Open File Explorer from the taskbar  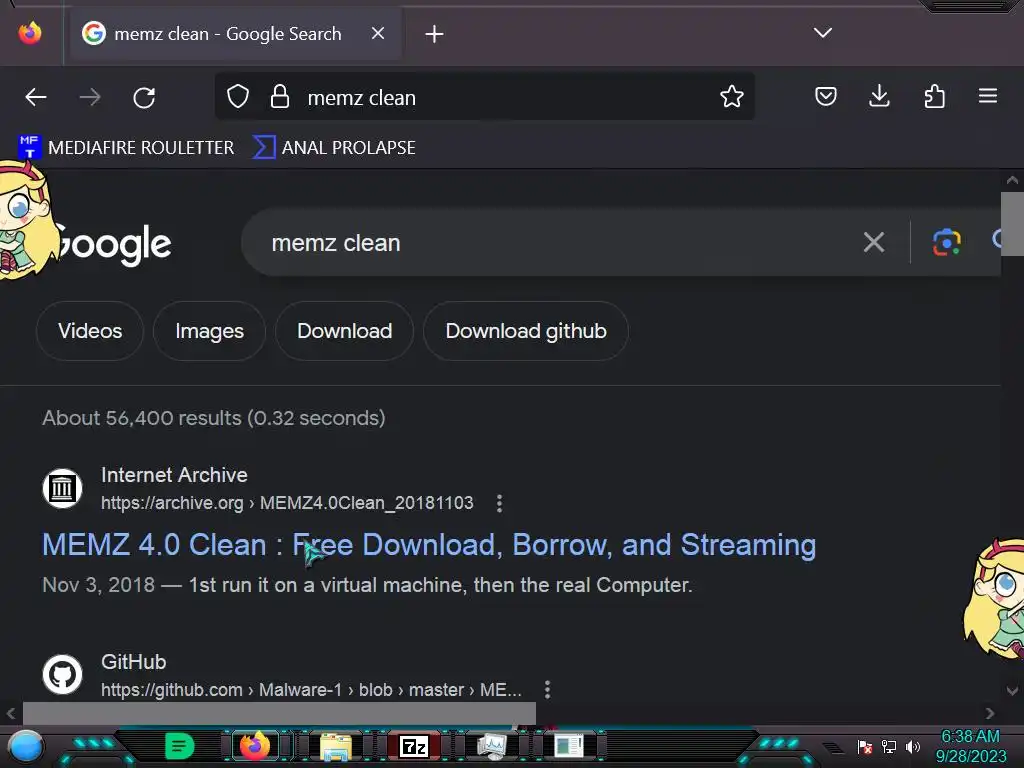click(x=336, y=746)
